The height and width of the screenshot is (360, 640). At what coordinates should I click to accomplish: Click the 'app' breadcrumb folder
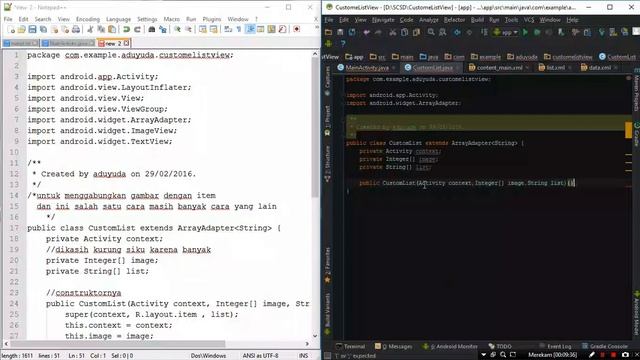coord(354,57)
